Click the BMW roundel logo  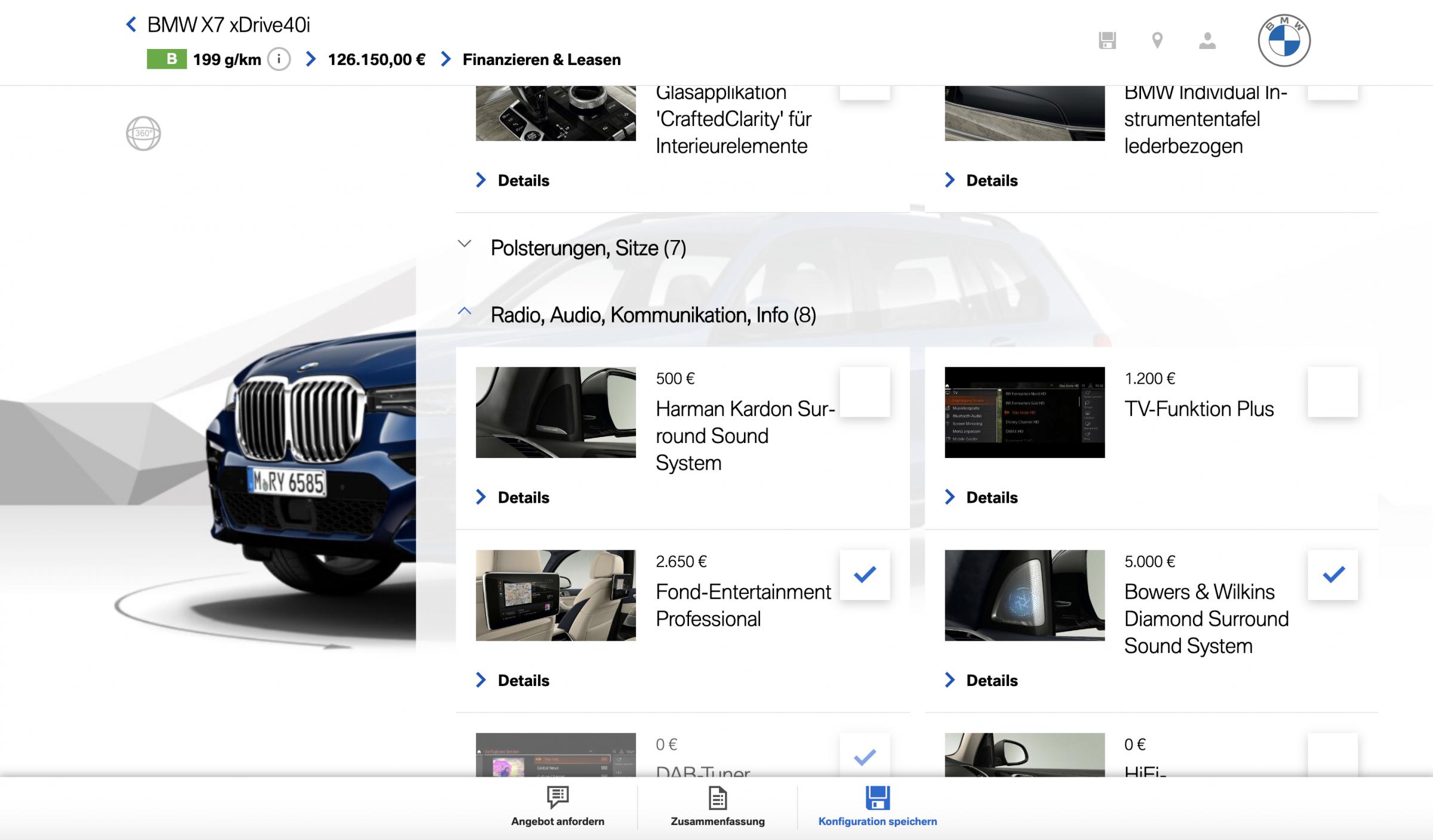point(1284,41)
